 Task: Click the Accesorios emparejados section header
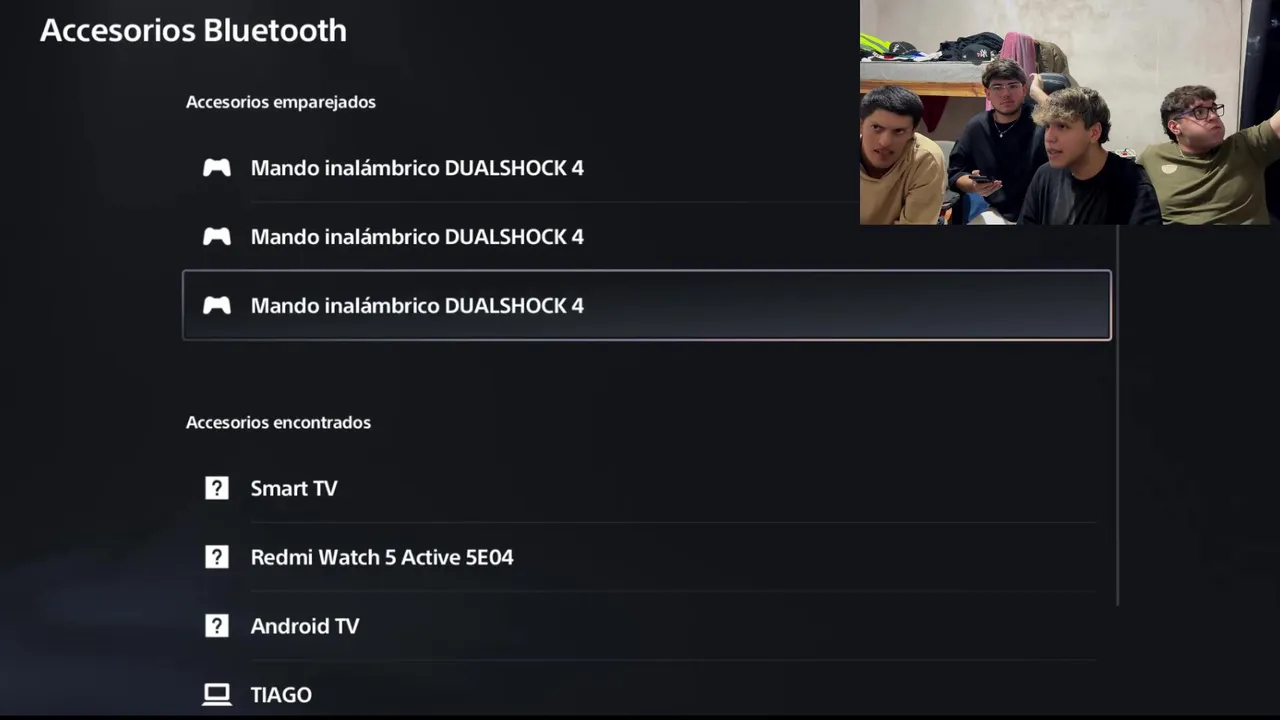click(x=281, y=102)
